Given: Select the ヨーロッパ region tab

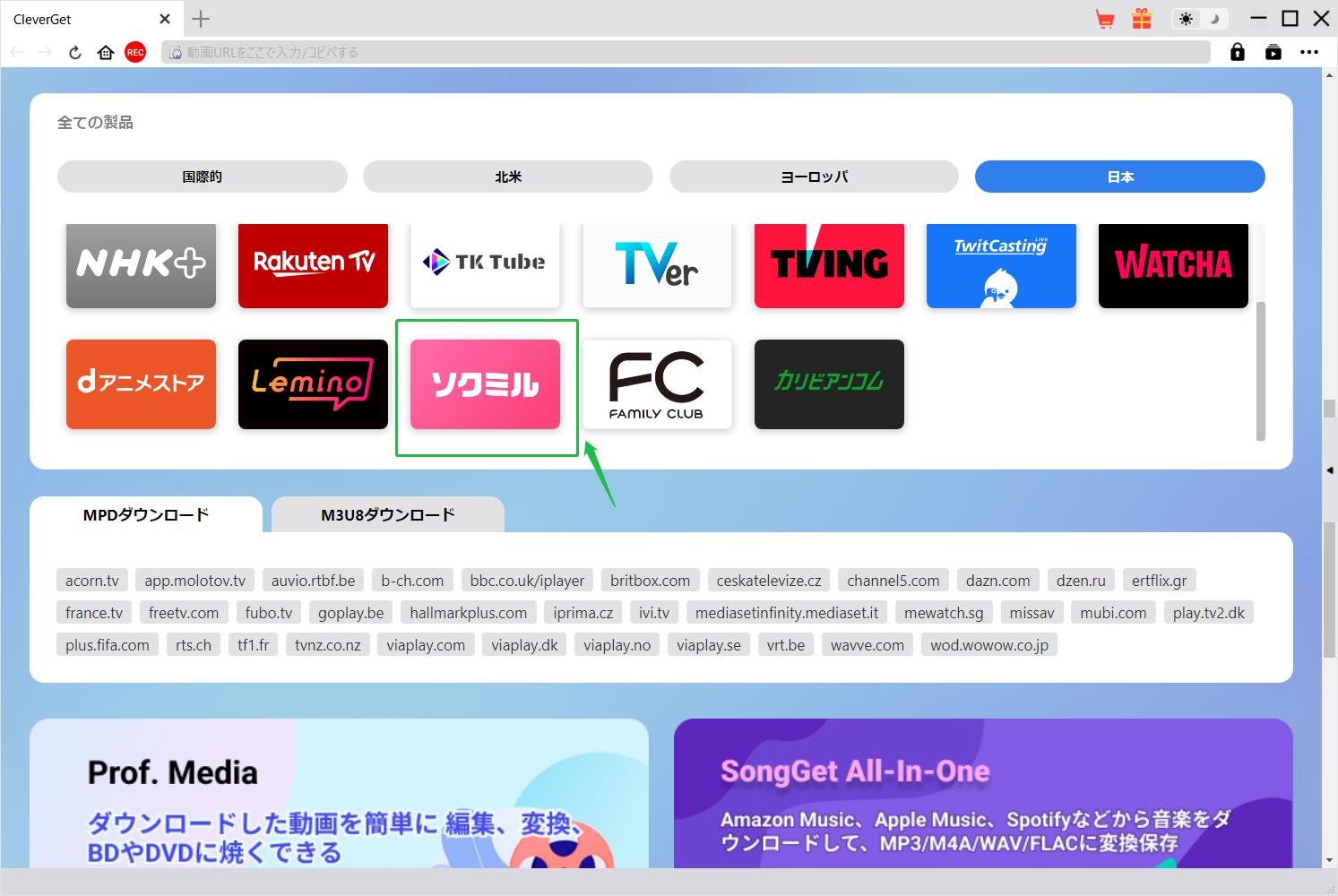Looking at the screenshot, I should click(814, 177).
